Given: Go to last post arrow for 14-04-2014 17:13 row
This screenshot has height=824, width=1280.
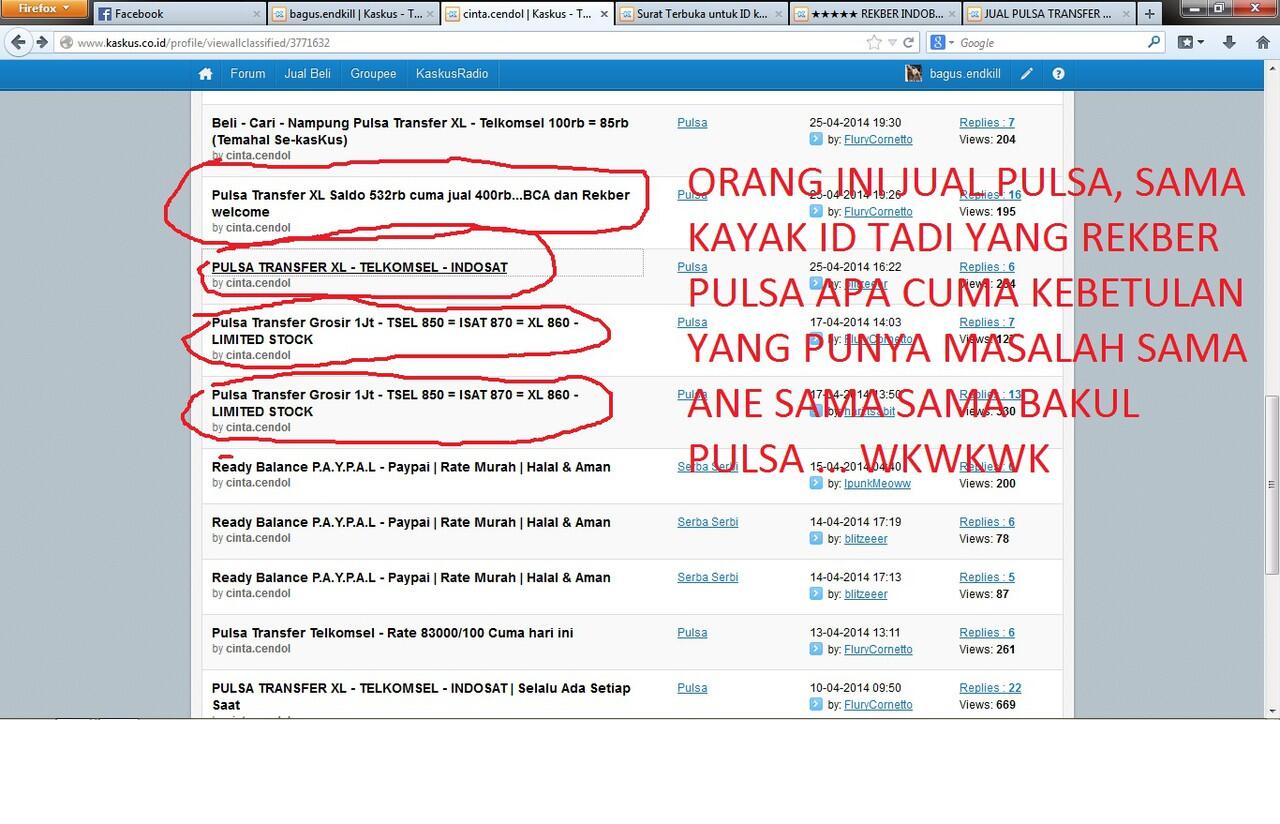Looking at the screenshot, I should coord(816,593).
